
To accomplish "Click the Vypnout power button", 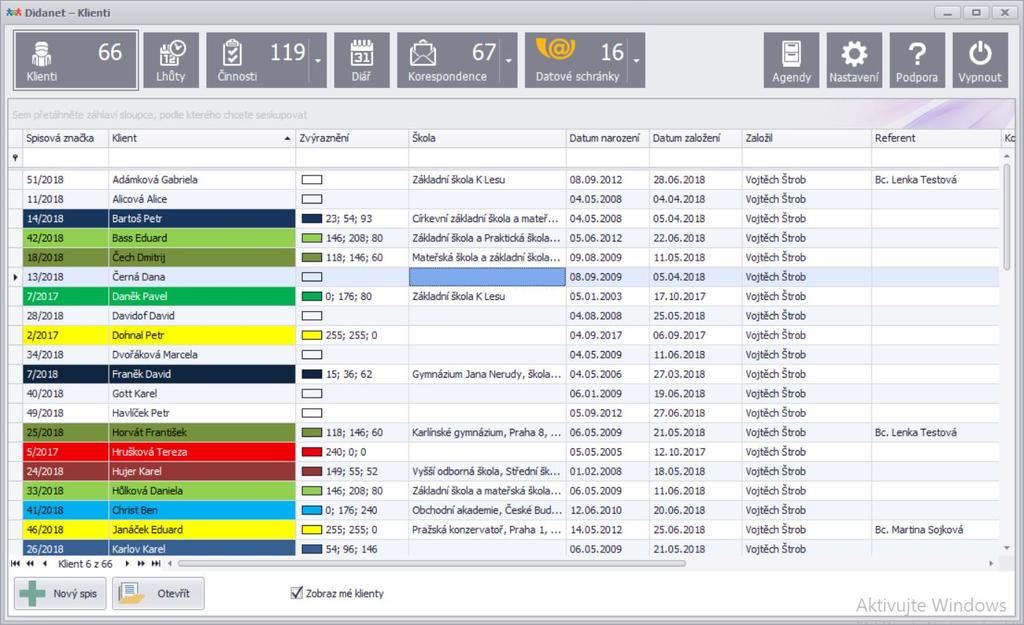I will pyautogui.click(x=980, y=60).
